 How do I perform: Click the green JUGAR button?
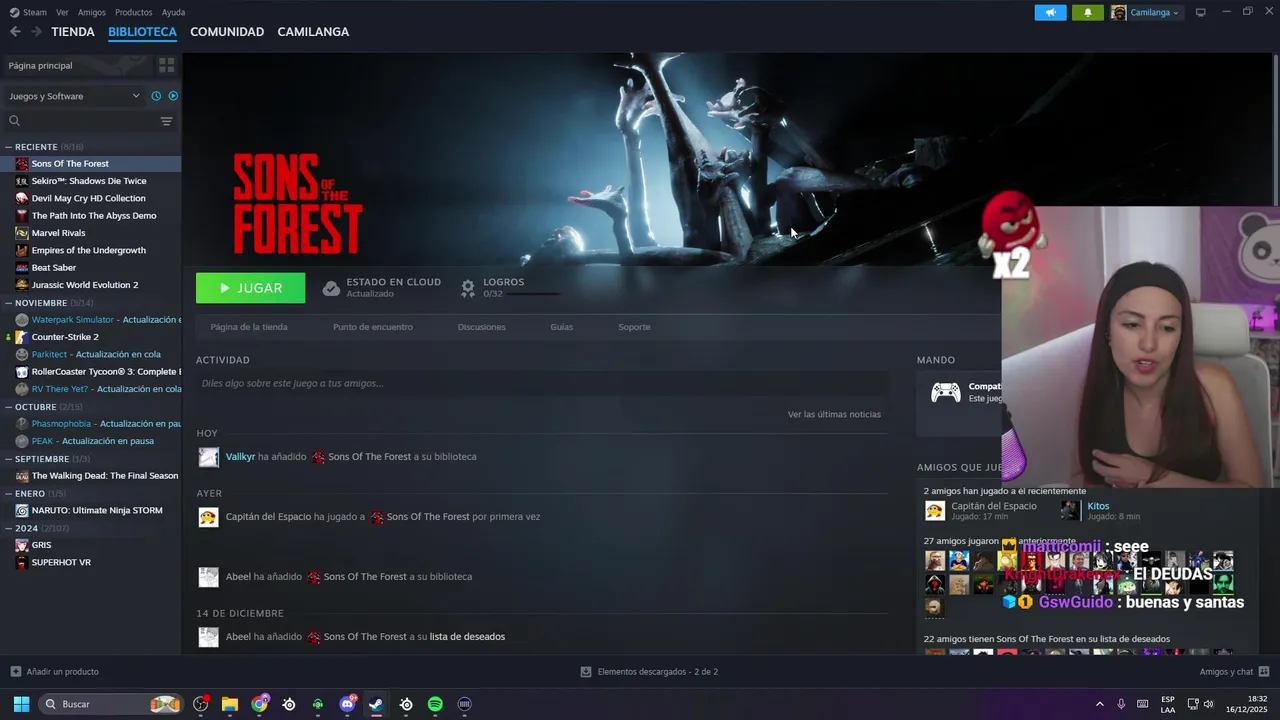point(251,288)
